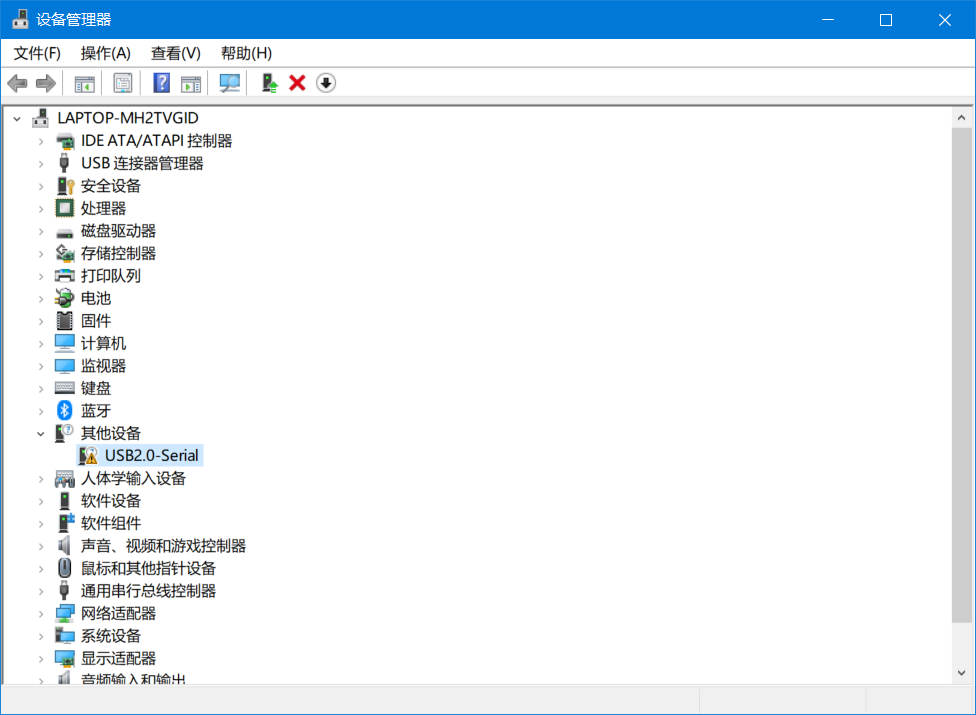The width and height of the screenshot is (976, 715).
Task: Click the 处理器 chip icon
Action: (x=65, y=208)
